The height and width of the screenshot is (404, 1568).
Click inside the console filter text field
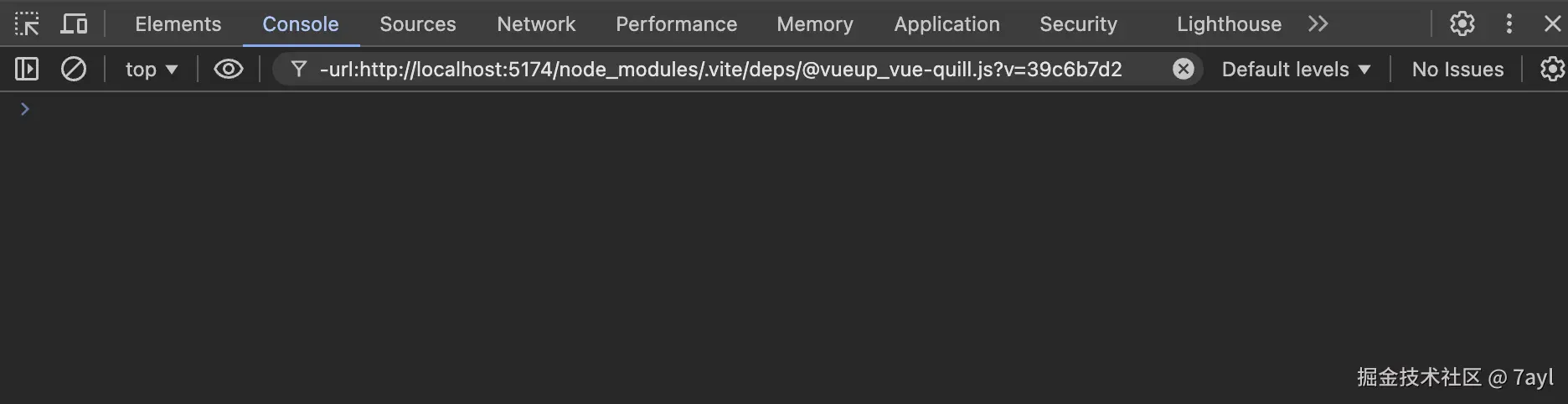pos(720,69)
